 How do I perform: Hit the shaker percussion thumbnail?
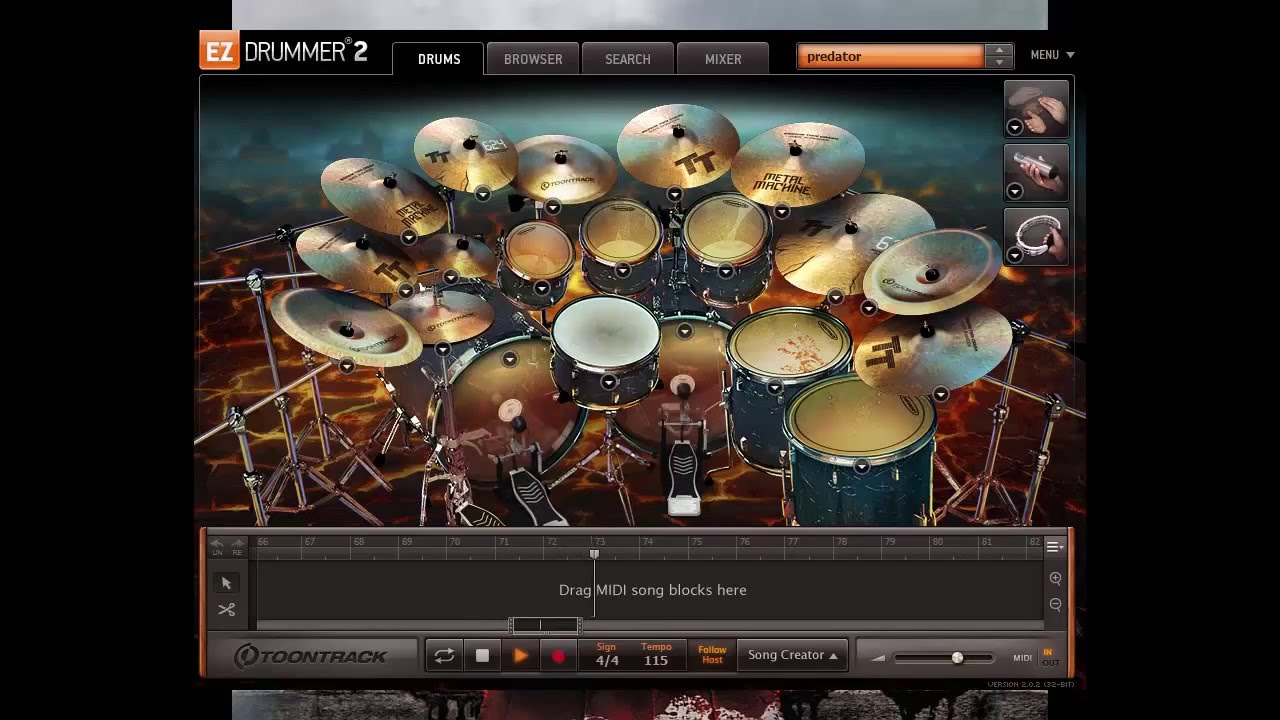pos(1036,172)
